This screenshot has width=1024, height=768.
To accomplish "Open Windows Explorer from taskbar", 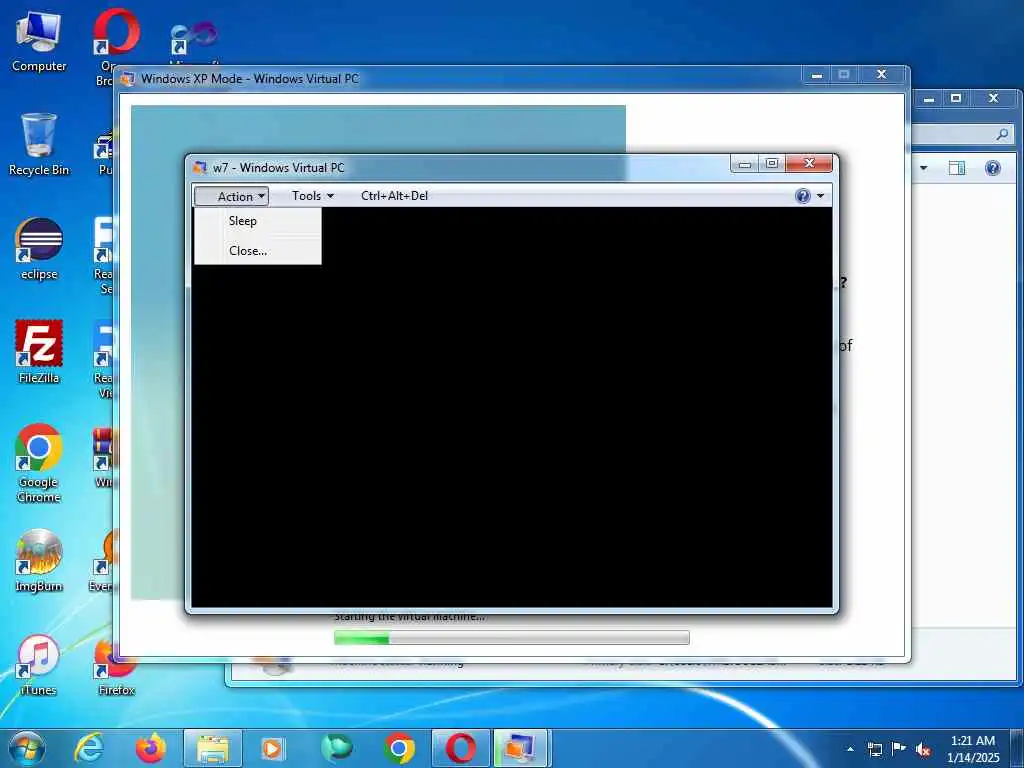I will coord(213,748).
